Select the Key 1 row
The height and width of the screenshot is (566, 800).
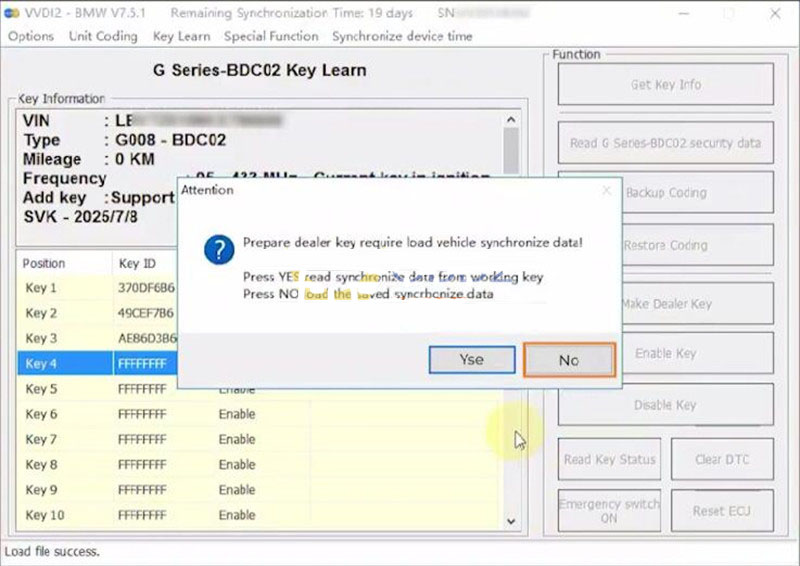tap(97, 288)
